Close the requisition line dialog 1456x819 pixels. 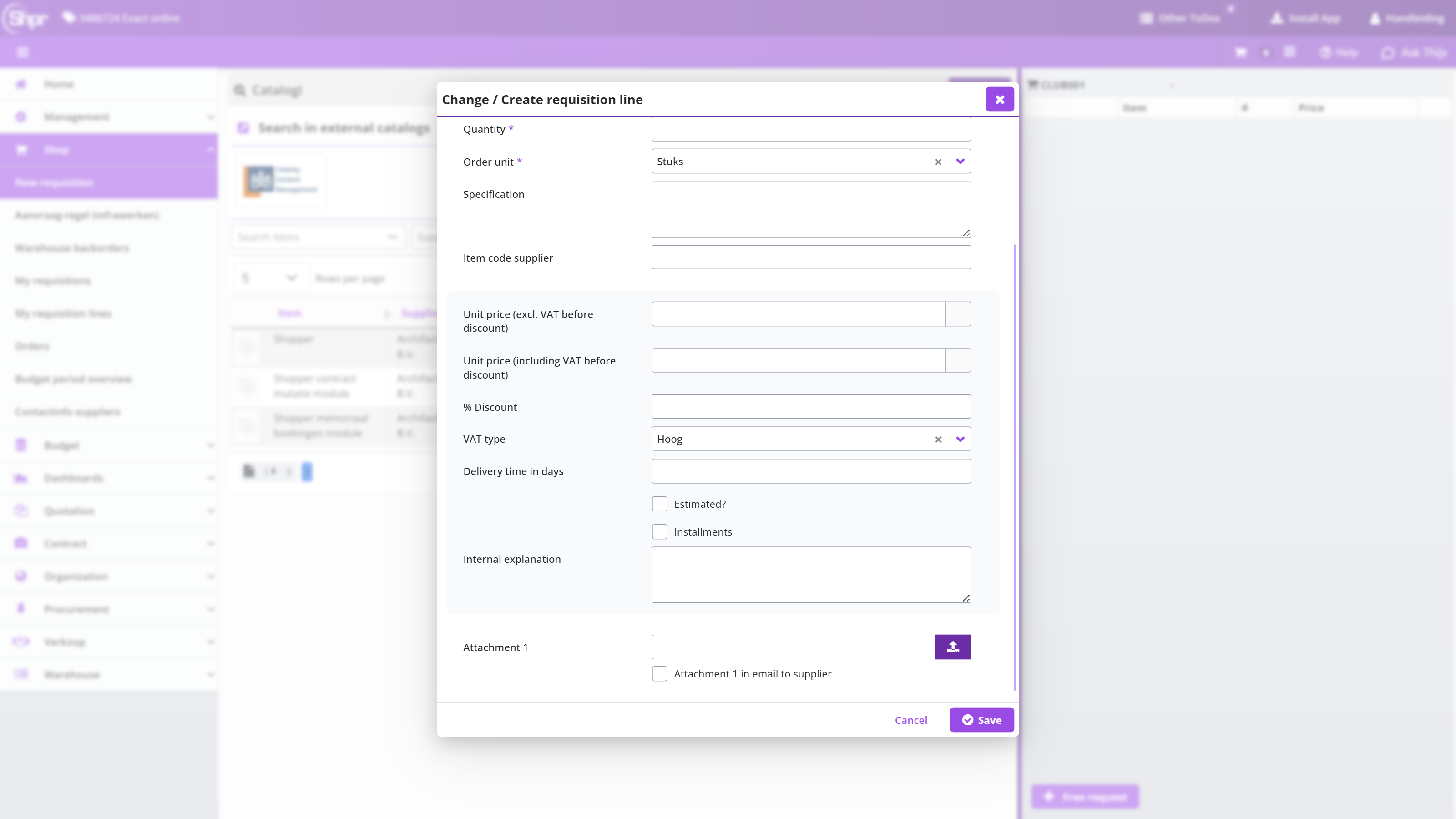(999, 100)
